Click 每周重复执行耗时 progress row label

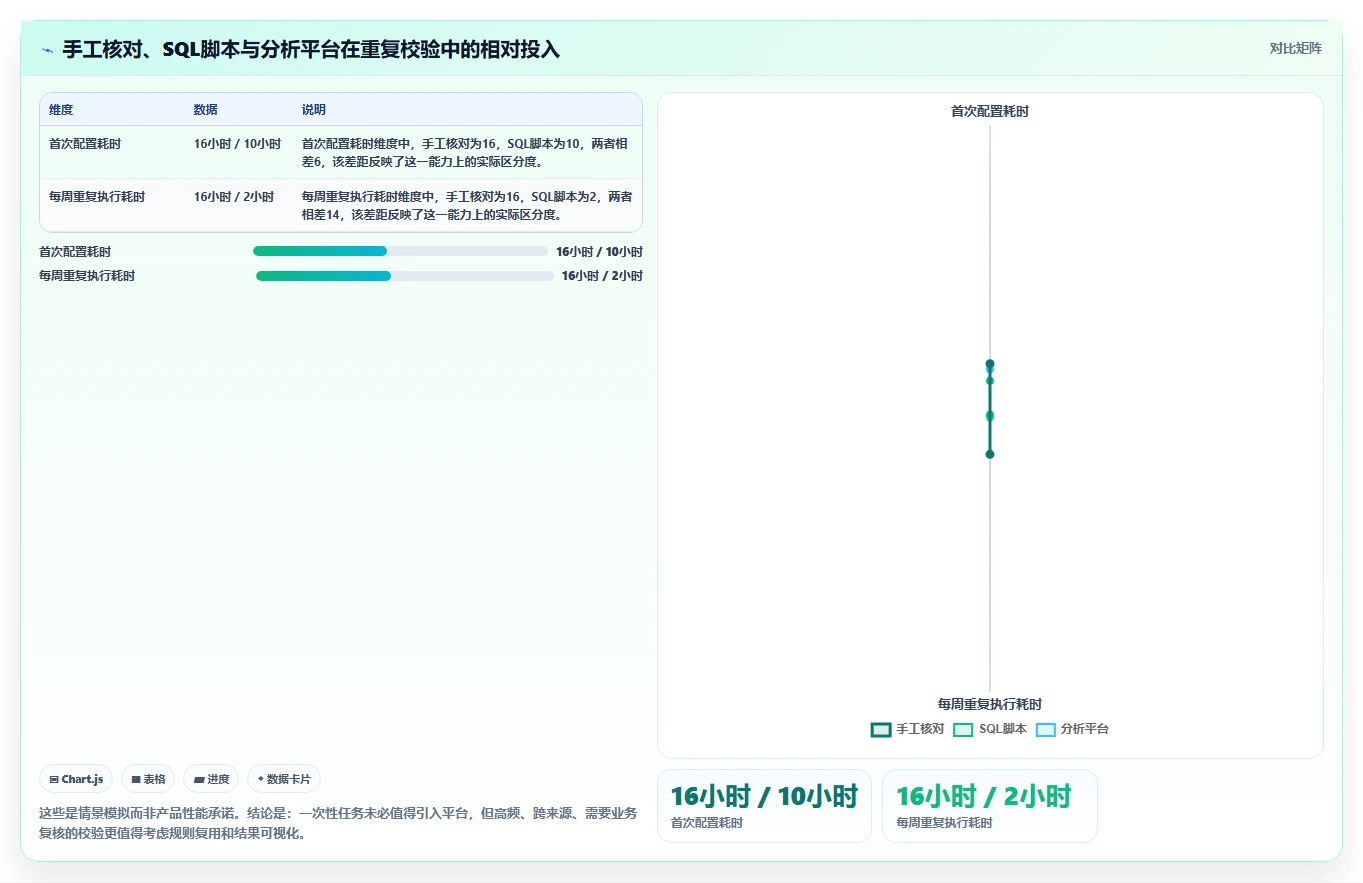point(87,276)
